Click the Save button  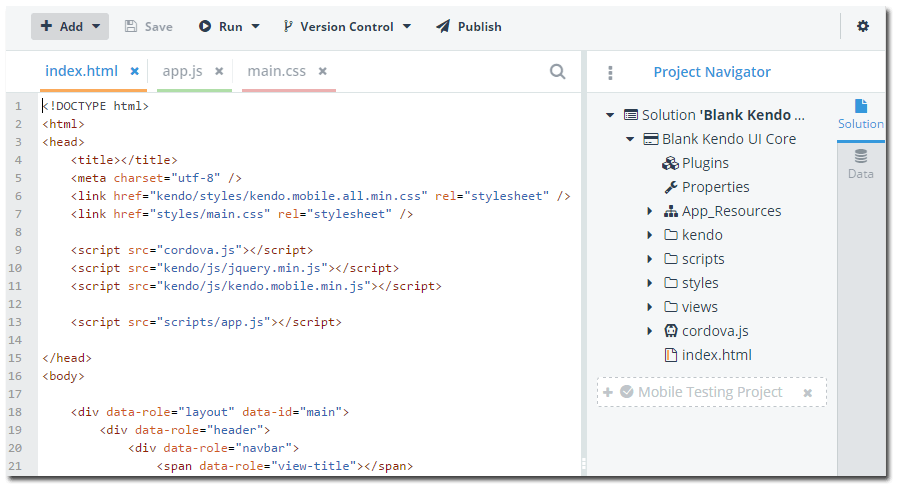(x=149, y=27)
